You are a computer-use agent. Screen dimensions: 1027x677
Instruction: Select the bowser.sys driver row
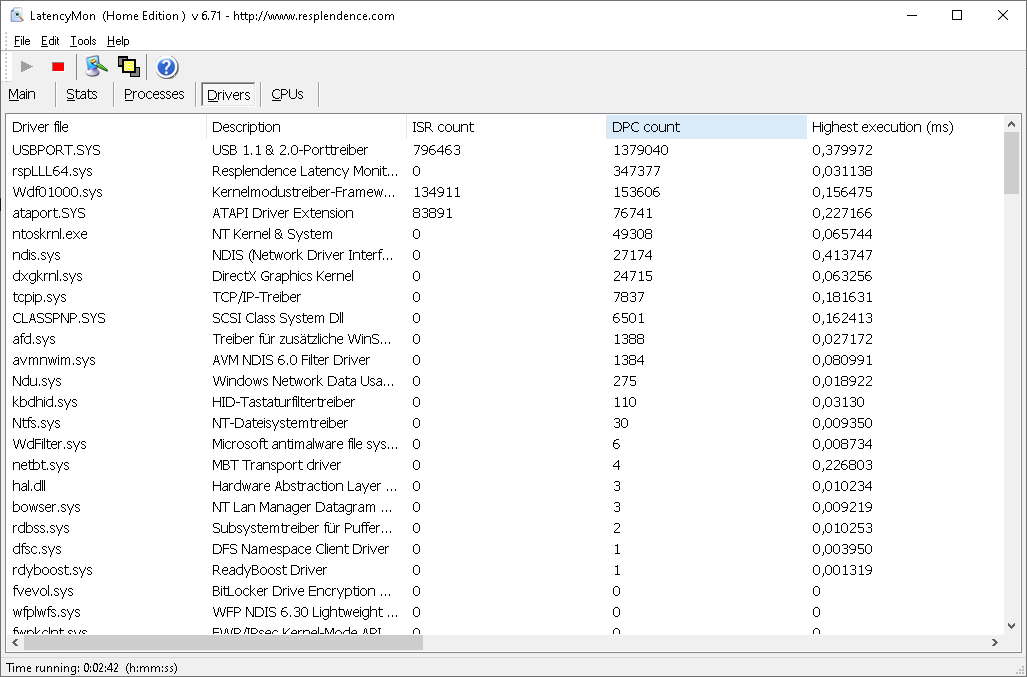tap(504, 507)
